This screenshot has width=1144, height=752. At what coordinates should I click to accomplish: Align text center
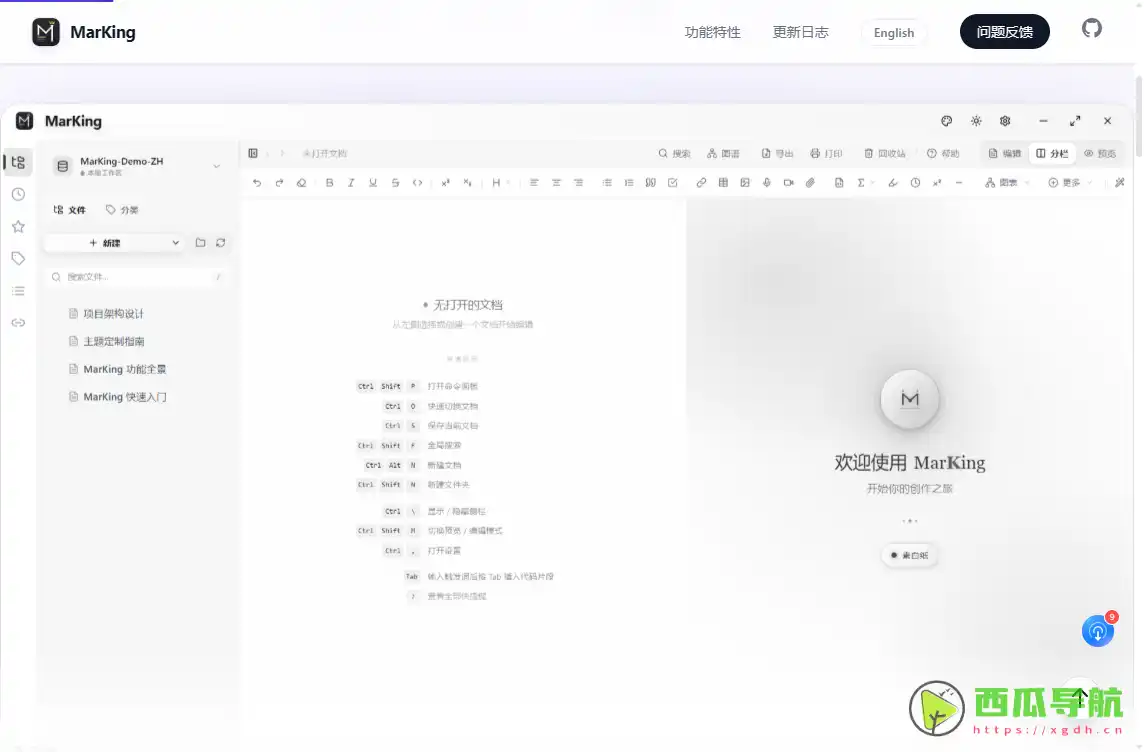pos(556,183)
